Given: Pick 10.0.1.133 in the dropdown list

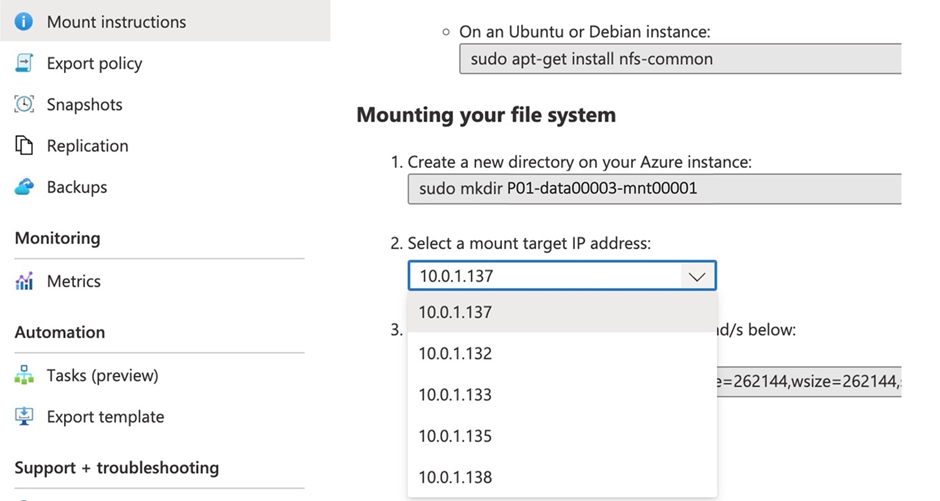Looking at the screenshot, I should [456, 394].
